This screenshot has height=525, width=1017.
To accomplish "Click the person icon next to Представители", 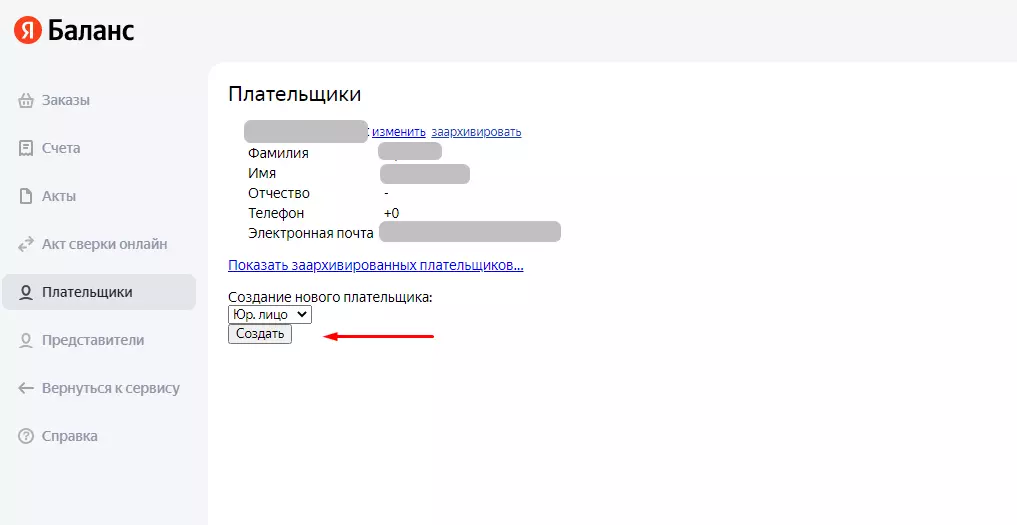I will tap(25, 341).
